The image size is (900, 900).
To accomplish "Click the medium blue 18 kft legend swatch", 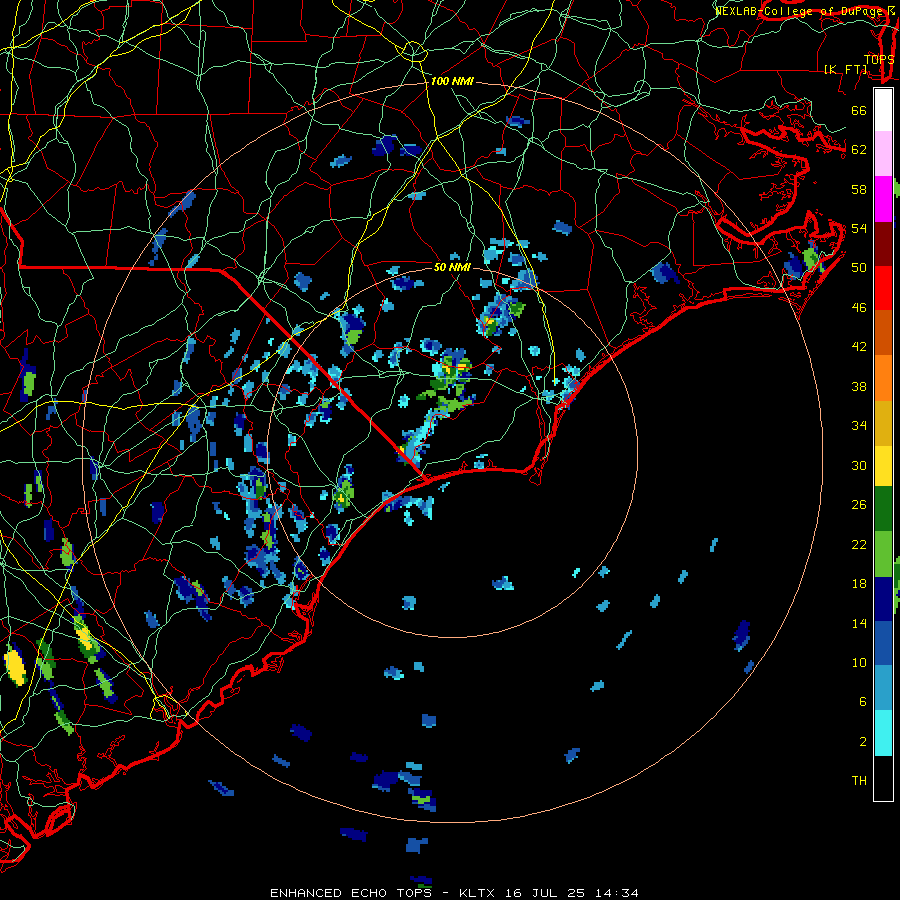I will [x=883, y=643].
